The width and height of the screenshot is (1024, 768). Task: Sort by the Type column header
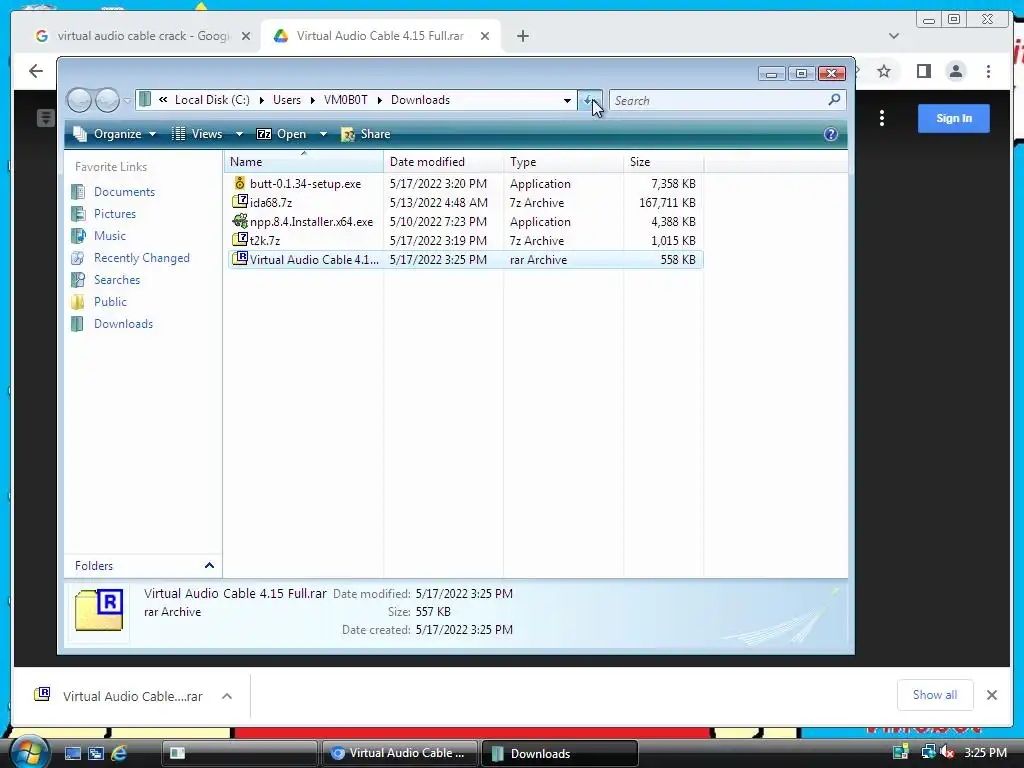[x=564, y=162]
